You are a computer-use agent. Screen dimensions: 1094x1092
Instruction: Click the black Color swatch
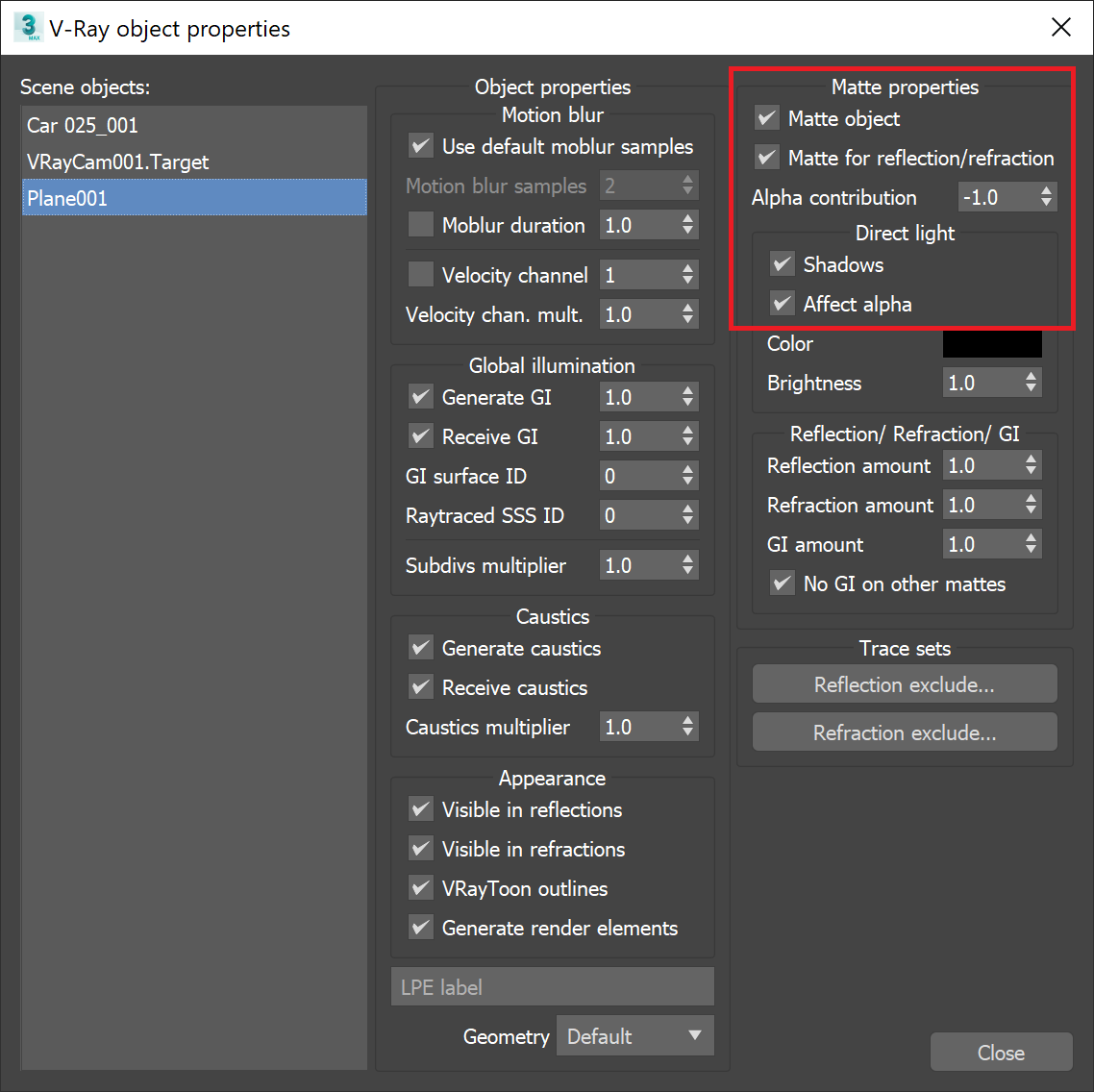coord(992,343)
